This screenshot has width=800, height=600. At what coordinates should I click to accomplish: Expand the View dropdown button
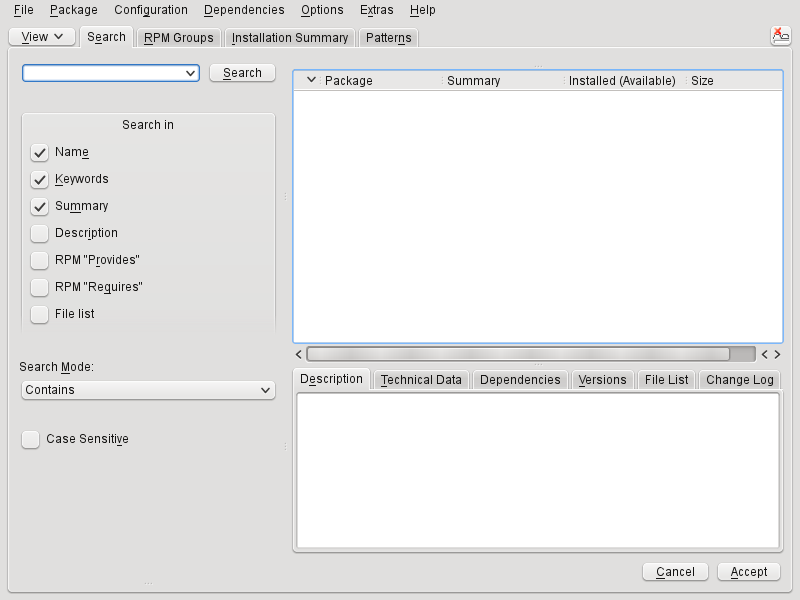pos(42,37)
